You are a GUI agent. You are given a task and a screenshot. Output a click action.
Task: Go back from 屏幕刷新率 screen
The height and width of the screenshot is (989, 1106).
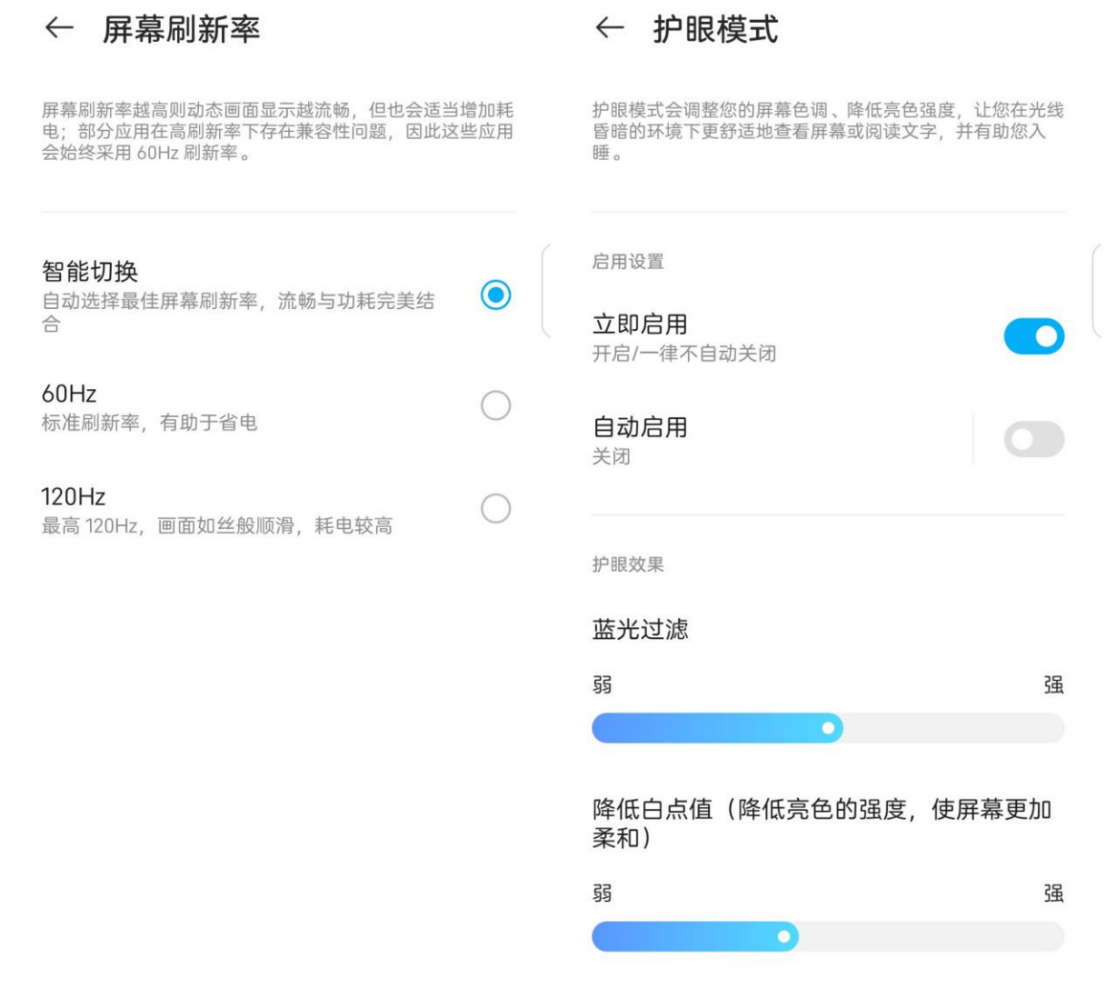click(x=59, y=28)
